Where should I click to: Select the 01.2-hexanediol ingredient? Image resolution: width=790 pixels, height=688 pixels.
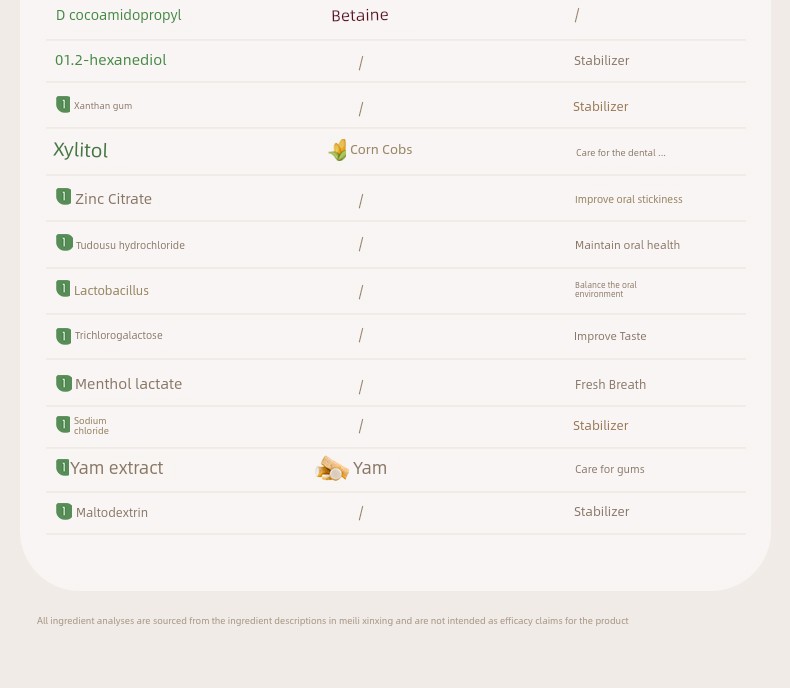(111, 60)
